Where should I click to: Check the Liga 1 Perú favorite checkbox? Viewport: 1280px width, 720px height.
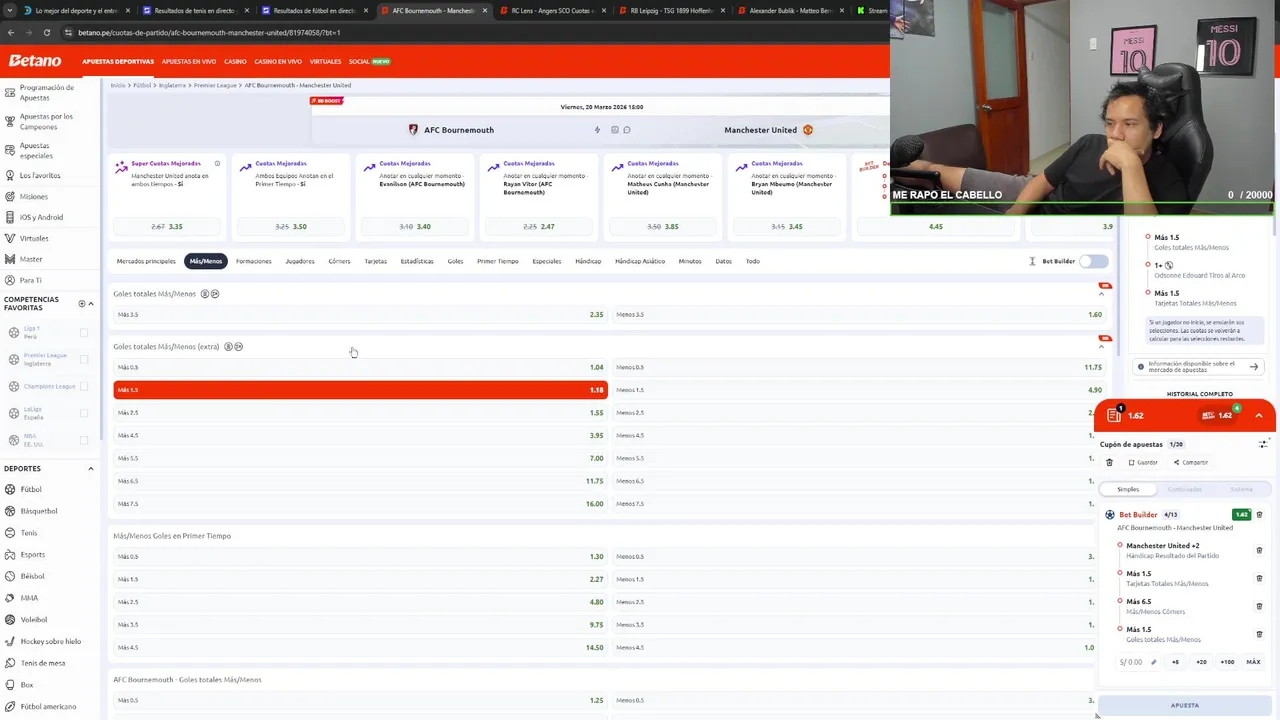(x=83, y=333)
